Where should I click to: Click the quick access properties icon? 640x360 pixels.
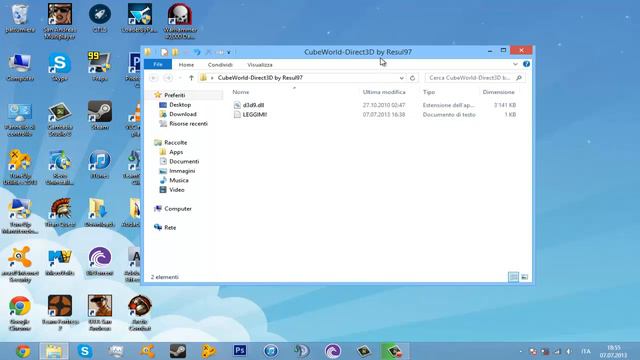click(164, 52)
